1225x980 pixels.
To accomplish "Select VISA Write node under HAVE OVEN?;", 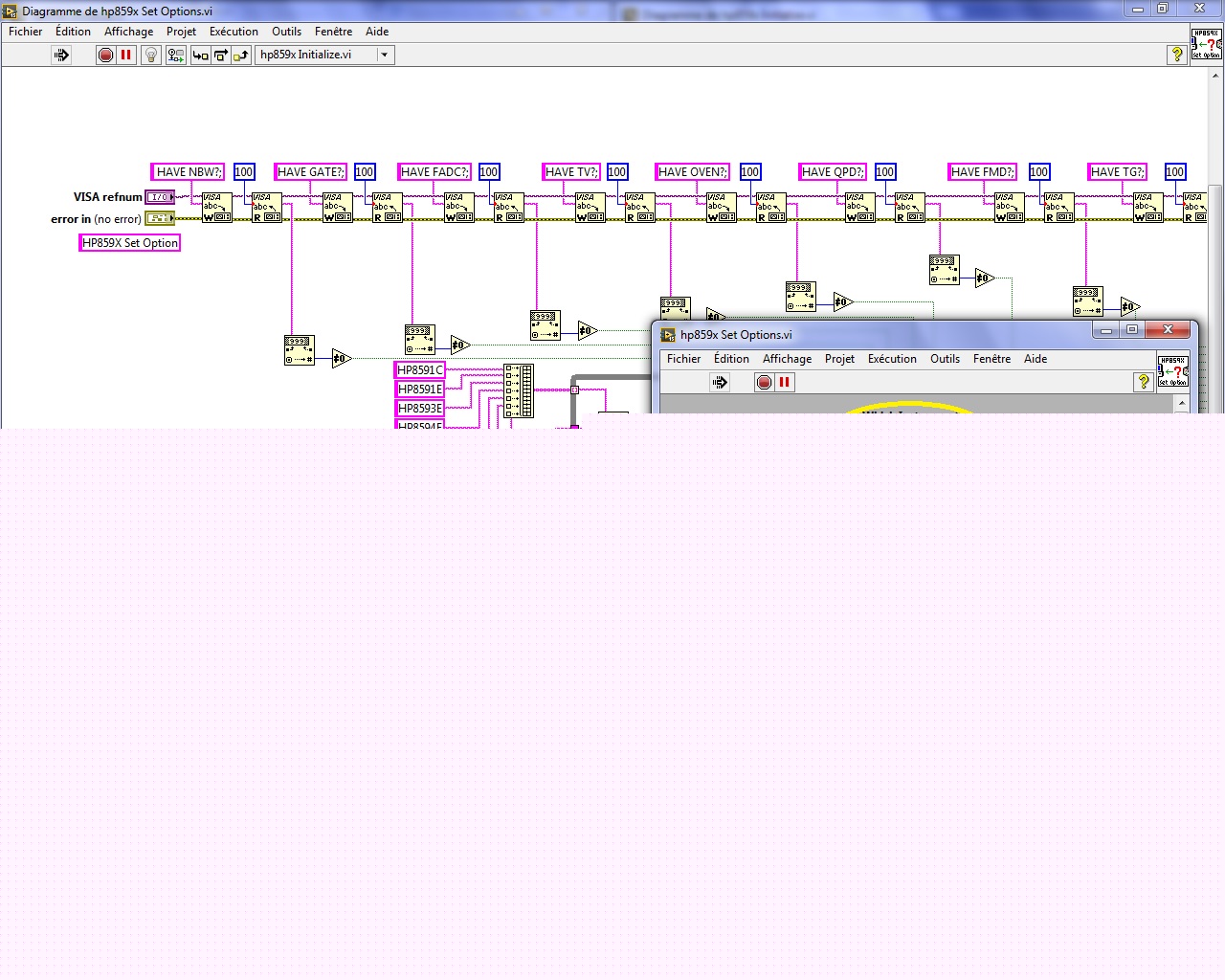I will coord(721,208).
